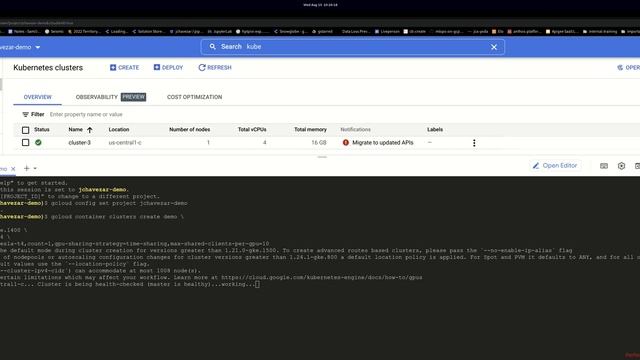Click the Total memory column header

310,129
